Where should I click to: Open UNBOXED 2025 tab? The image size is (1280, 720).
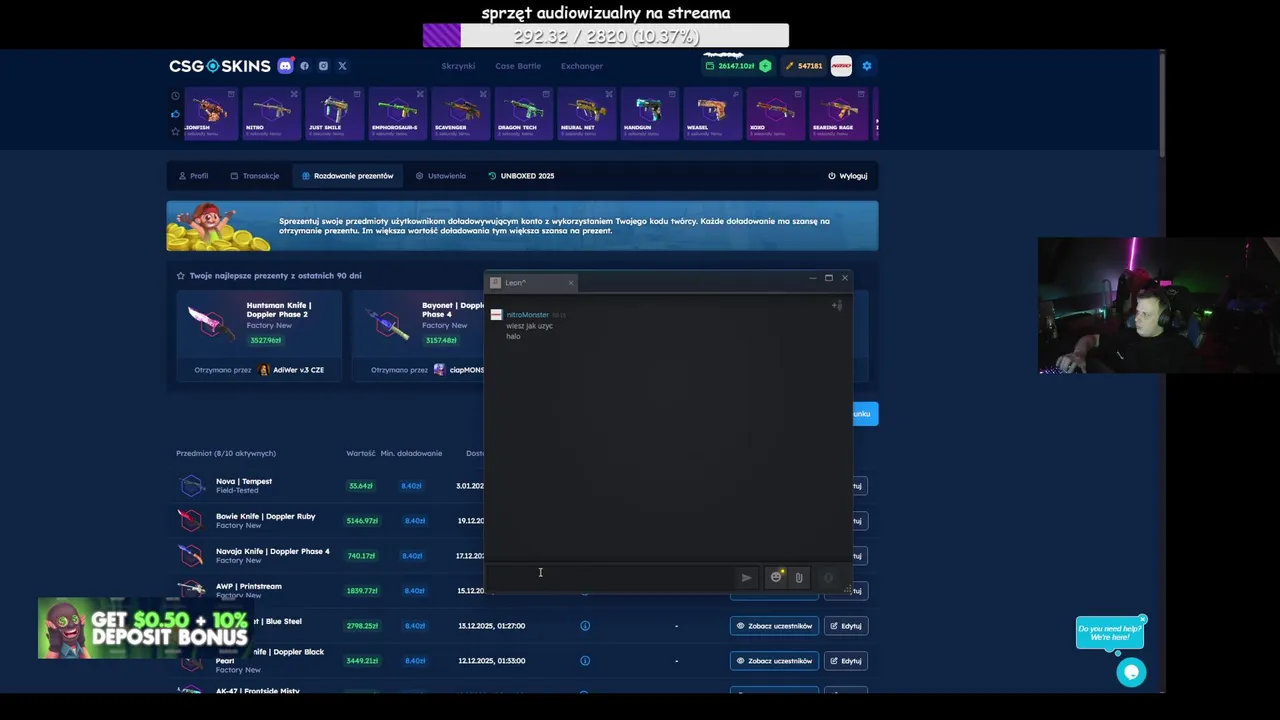521,176
